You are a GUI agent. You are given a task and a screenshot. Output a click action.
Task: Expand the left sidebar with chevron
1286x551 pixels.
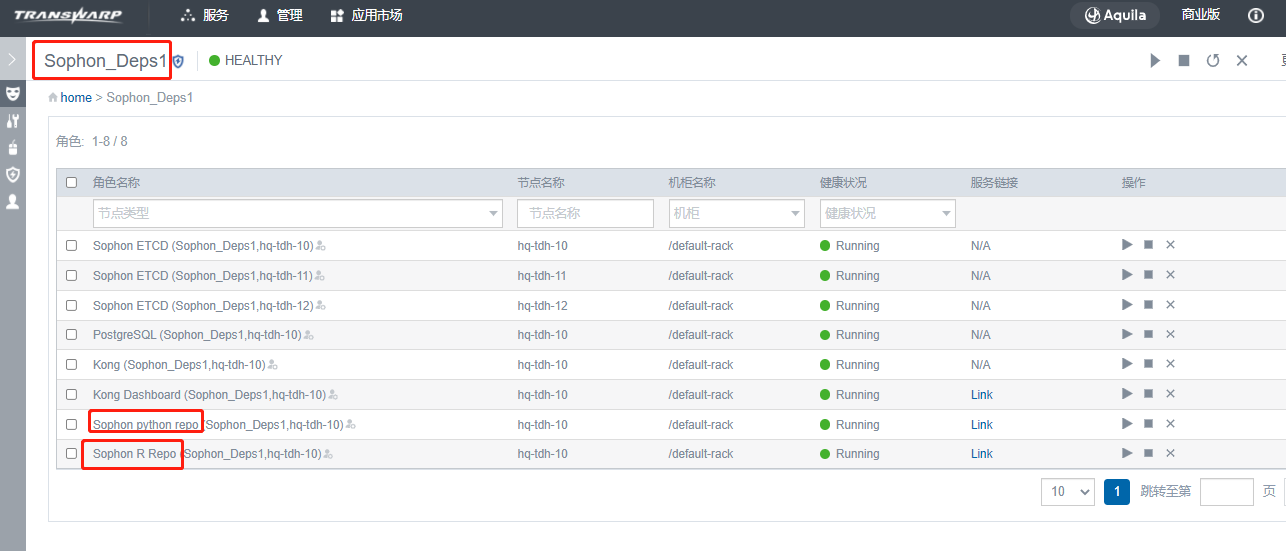pos(12,60)
